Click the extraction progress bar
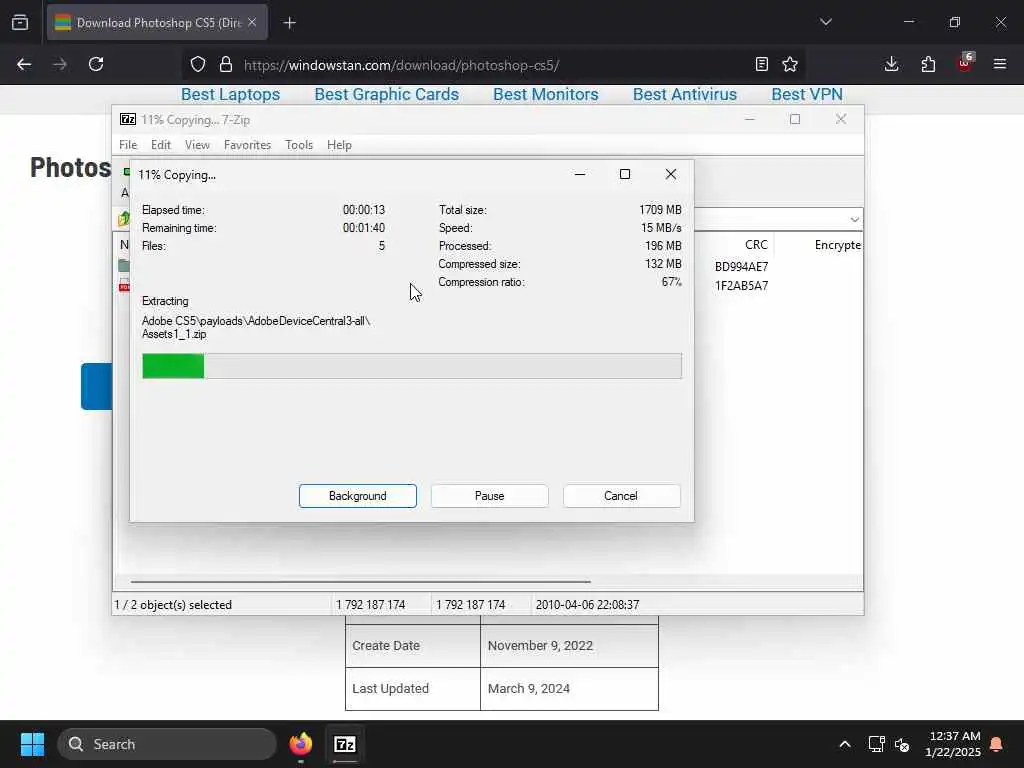This screenshot has width=1024, height=768. click(412, 366)
